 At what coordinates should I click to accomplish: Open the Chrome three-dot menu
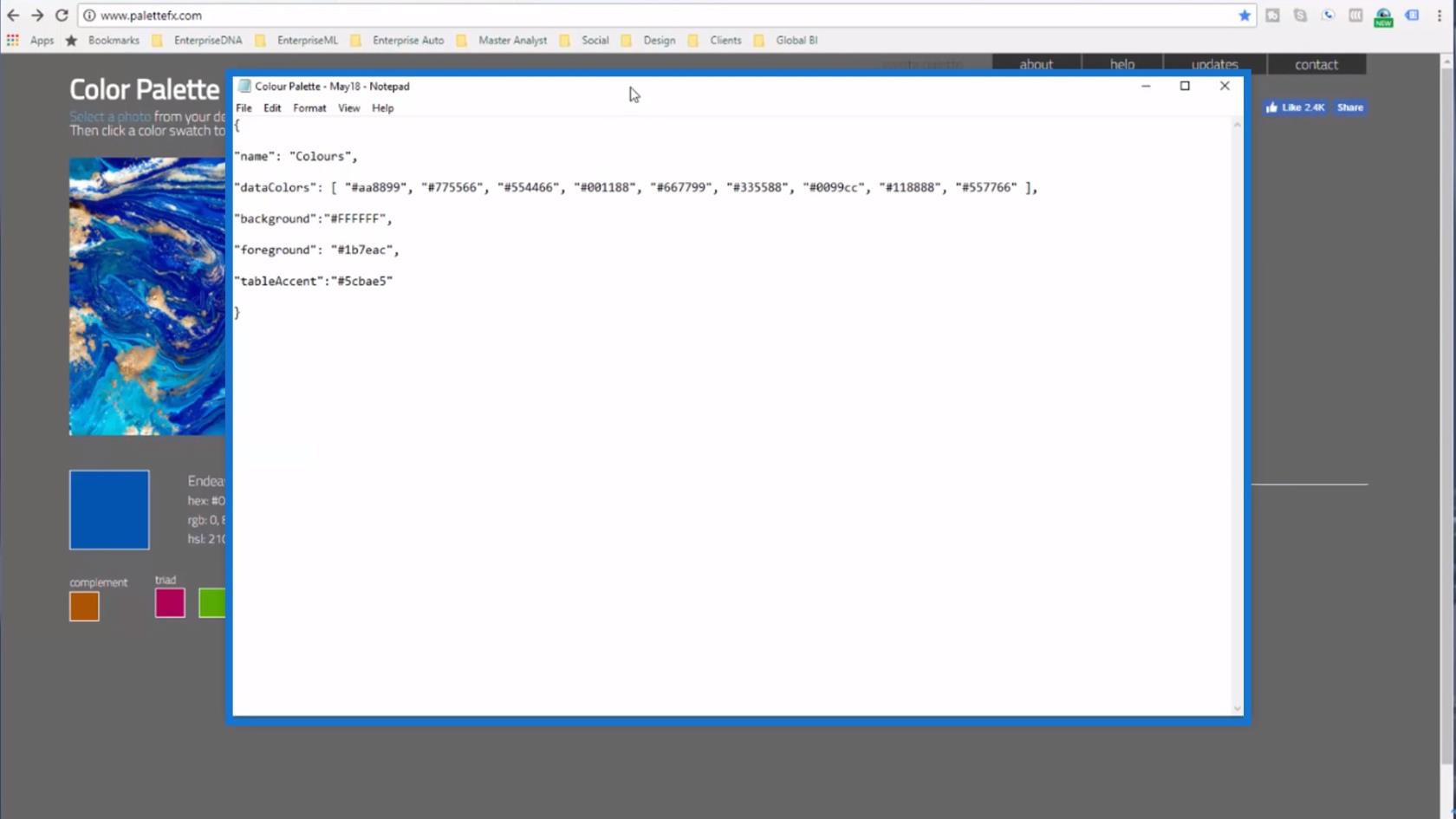[1439, 16]
